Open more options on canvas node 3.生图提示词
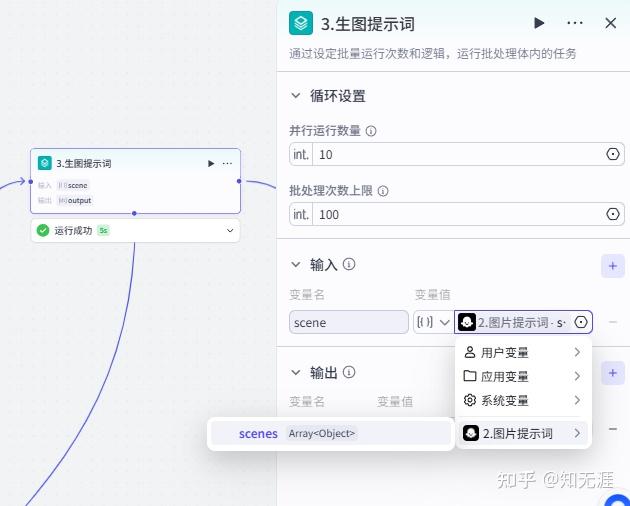Image resolution: width=630 pixels, height=506 pixels. coord(227,164)
